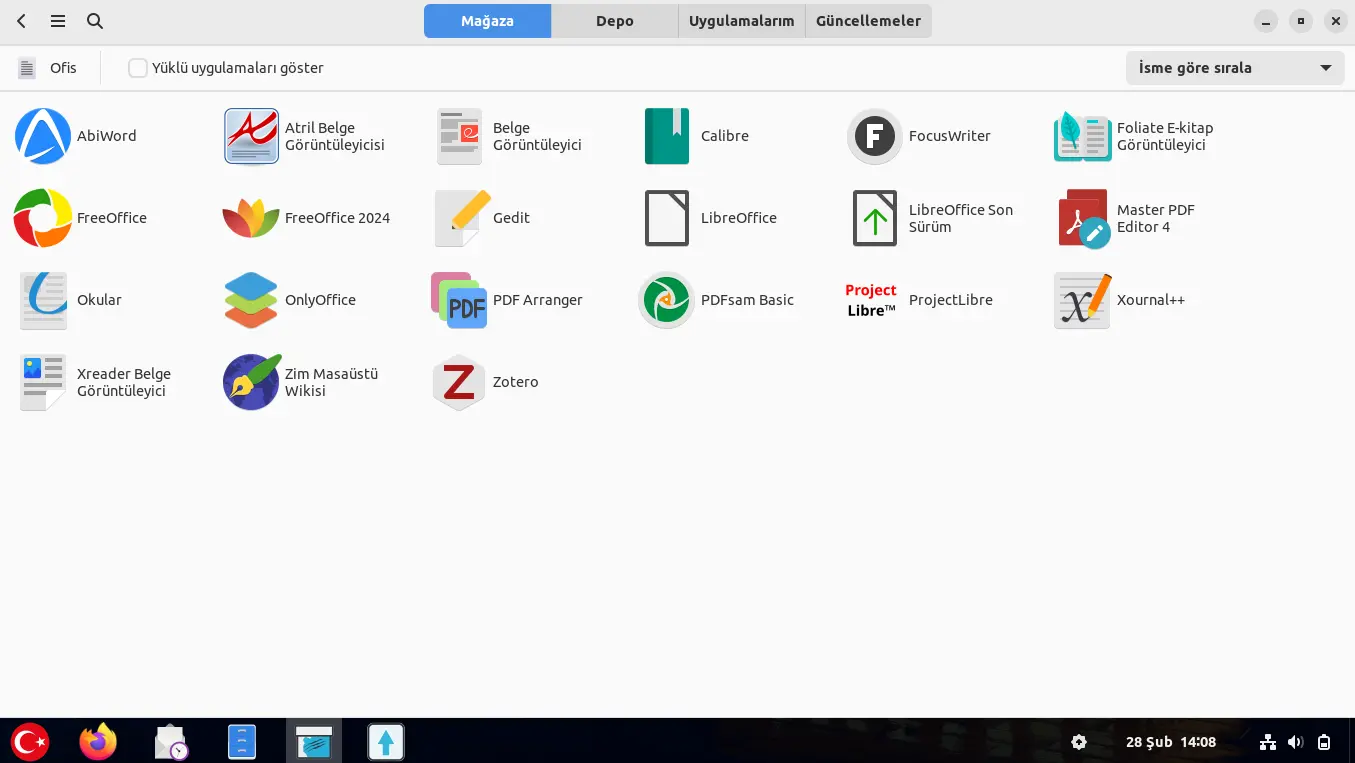Viewport: 1355px width, 763px height.
Task: Click the Belge Görüntüleyici app icon
Action: pyautogui.click(x=459, y=136)
